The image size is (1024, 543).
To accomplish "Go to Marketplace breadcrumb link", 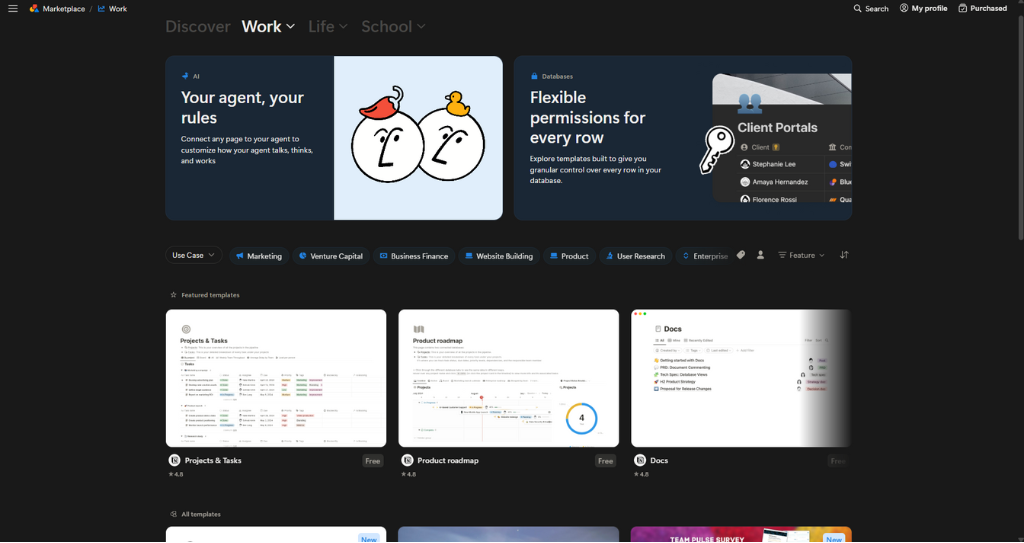I will point(63,8).
